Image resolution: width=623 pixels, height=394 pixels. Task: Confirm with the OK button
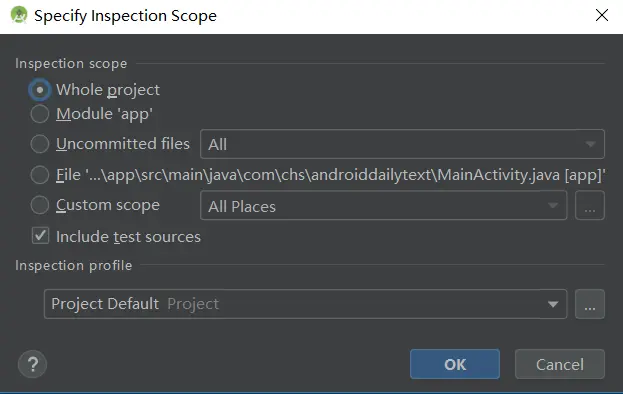(455, 364)
